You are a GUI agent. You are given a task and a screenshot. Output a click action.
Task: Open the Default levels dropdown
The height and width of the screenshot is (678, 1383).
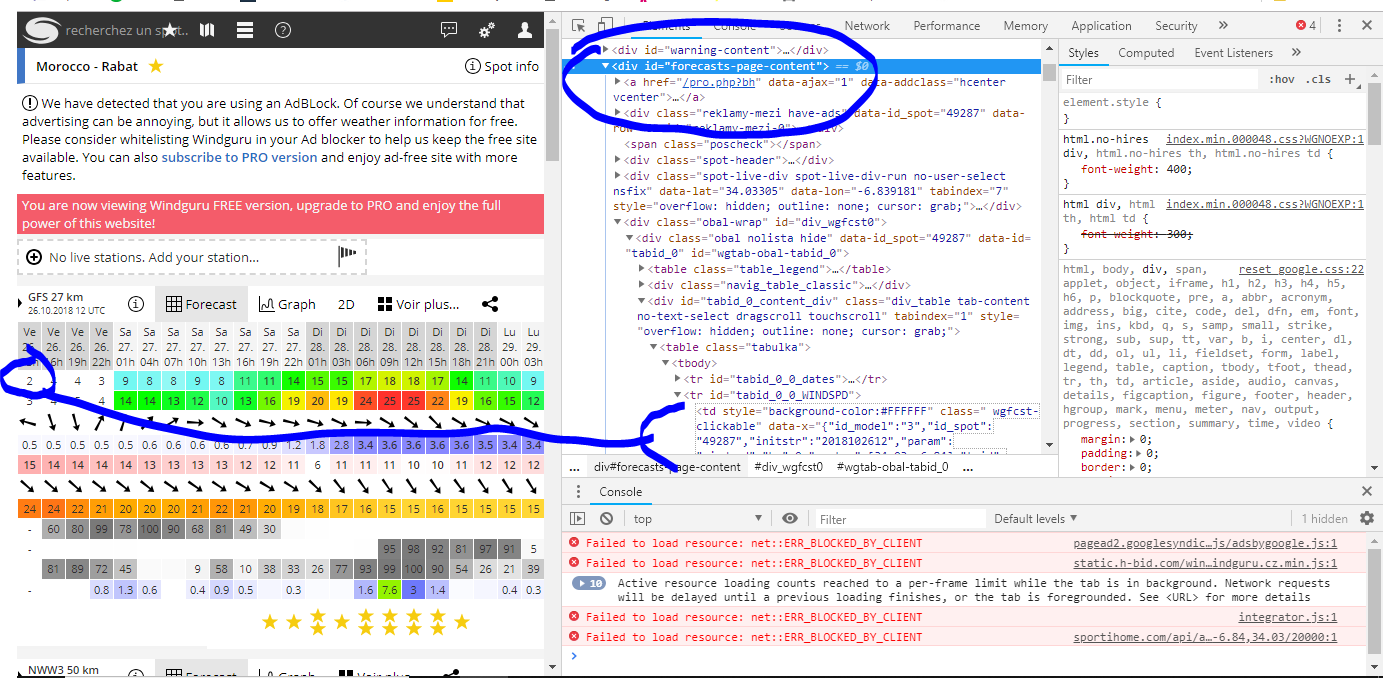[x=1036, y=519]
